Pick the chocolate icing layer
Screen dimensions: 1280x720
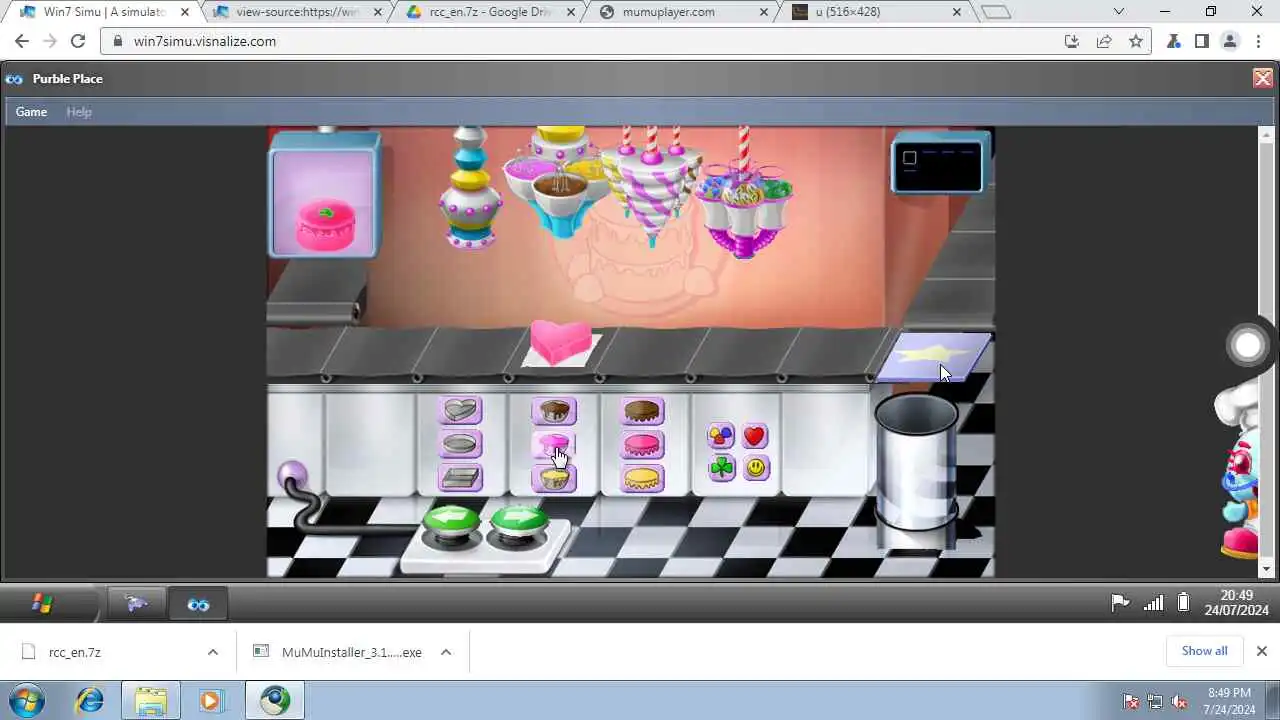click(643, 410)
